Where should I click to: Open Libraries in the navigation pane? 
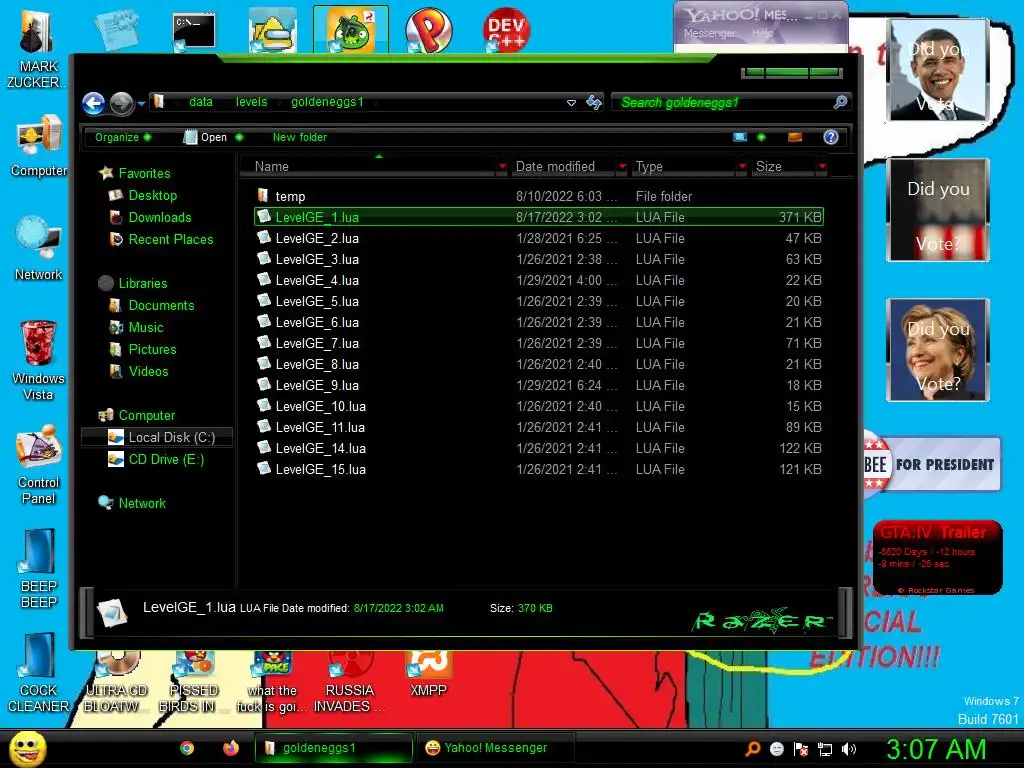[142, 283]
